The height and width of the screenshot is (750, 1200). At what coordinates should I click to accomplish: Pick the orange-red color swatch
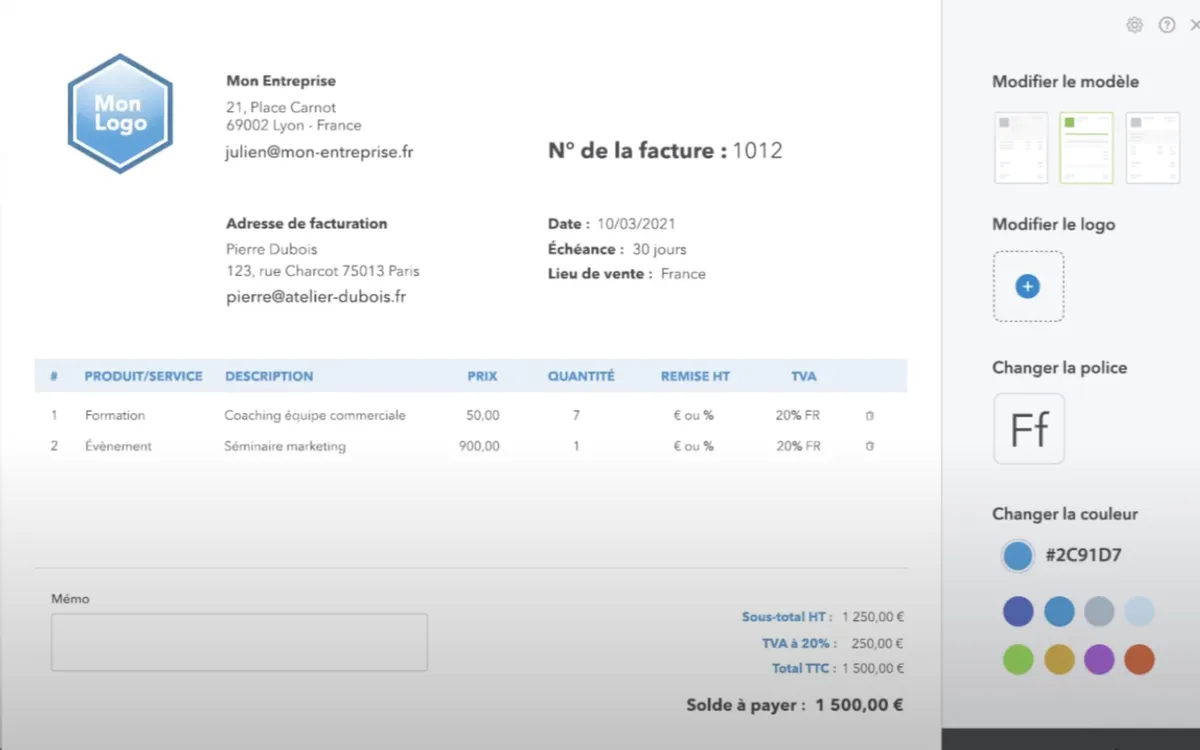[1139, 659]
